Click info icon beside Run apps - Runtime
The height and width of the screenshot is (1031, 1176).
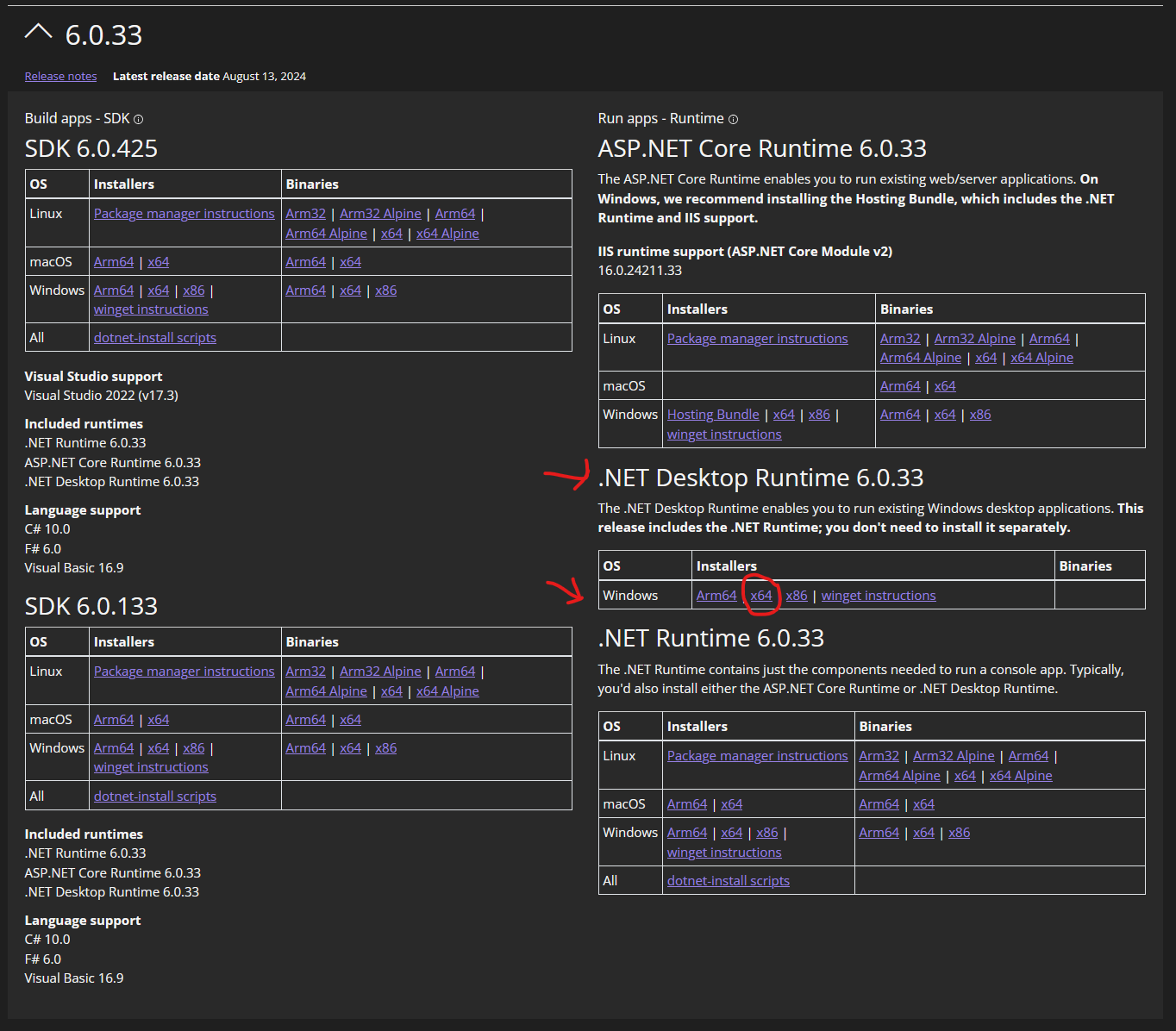pos(733,120)
